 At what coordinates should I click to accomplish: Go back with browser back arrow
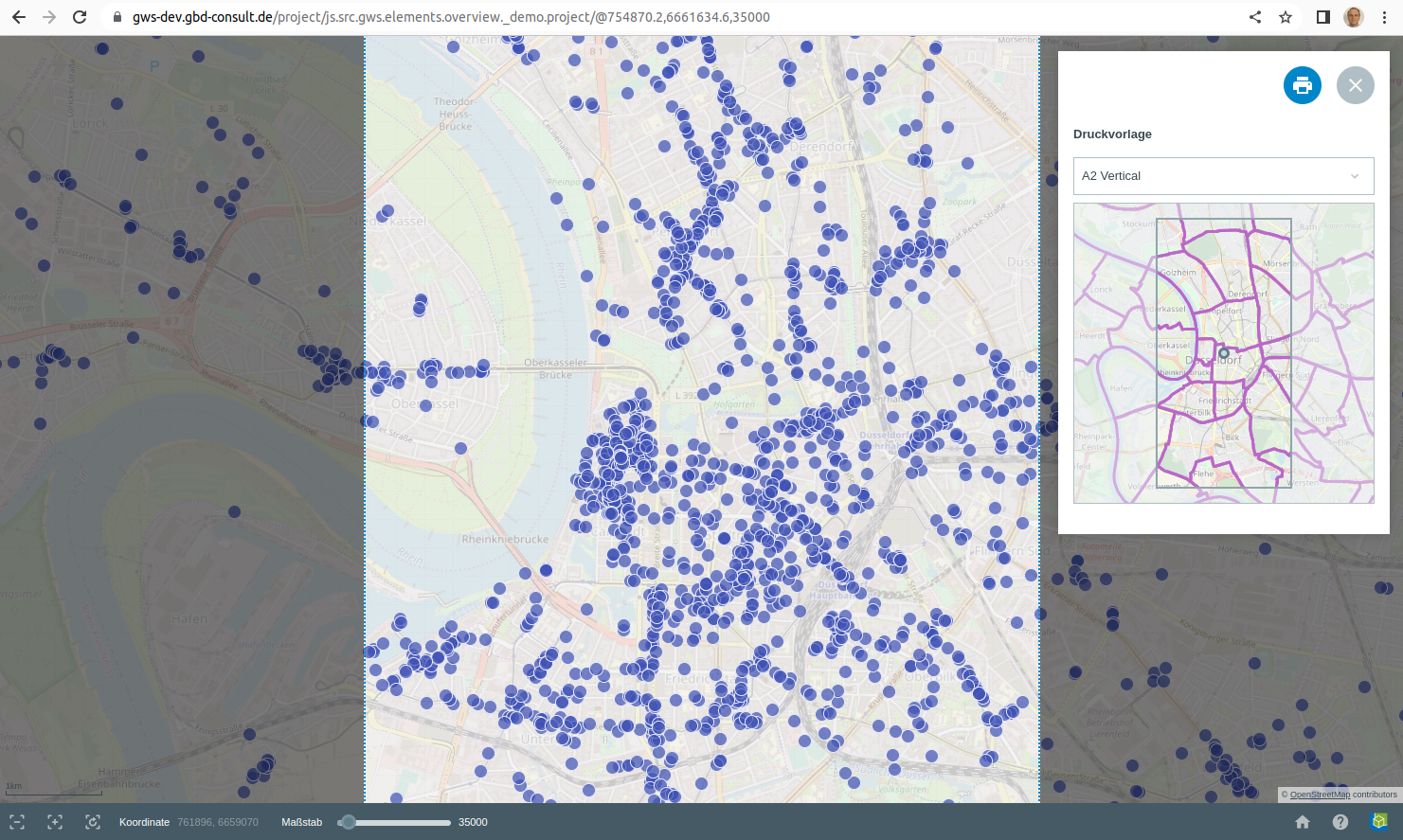19,17
